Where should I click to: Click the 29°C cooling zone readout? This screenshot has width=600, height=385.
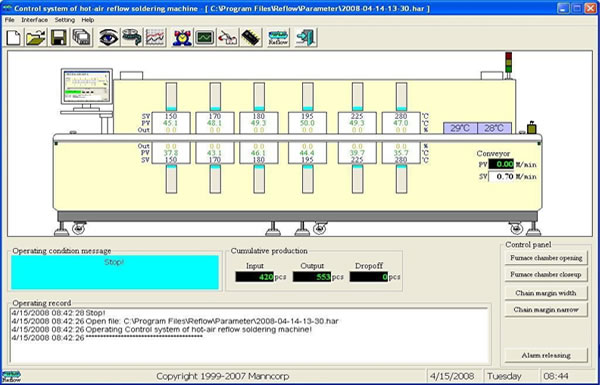pos(460,128)
